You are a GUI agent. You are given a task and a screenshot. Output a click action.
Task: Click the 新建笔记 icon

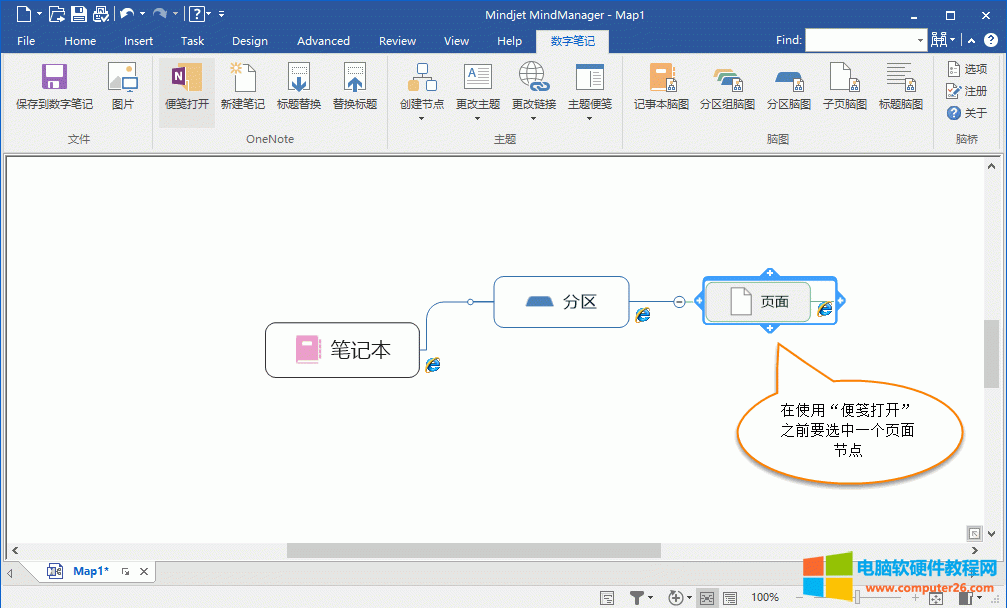pos(242,90)
